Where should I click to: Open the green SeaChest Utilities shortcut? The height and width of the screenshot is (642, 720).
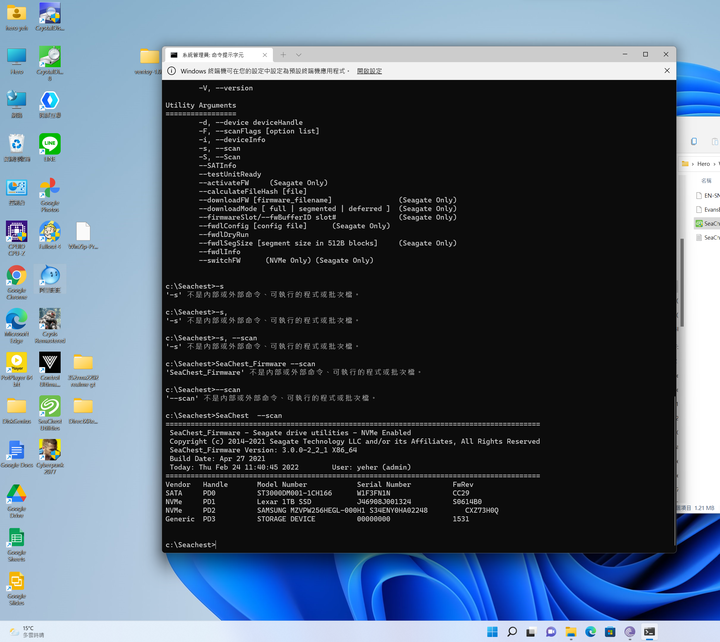tap(50, 413)
